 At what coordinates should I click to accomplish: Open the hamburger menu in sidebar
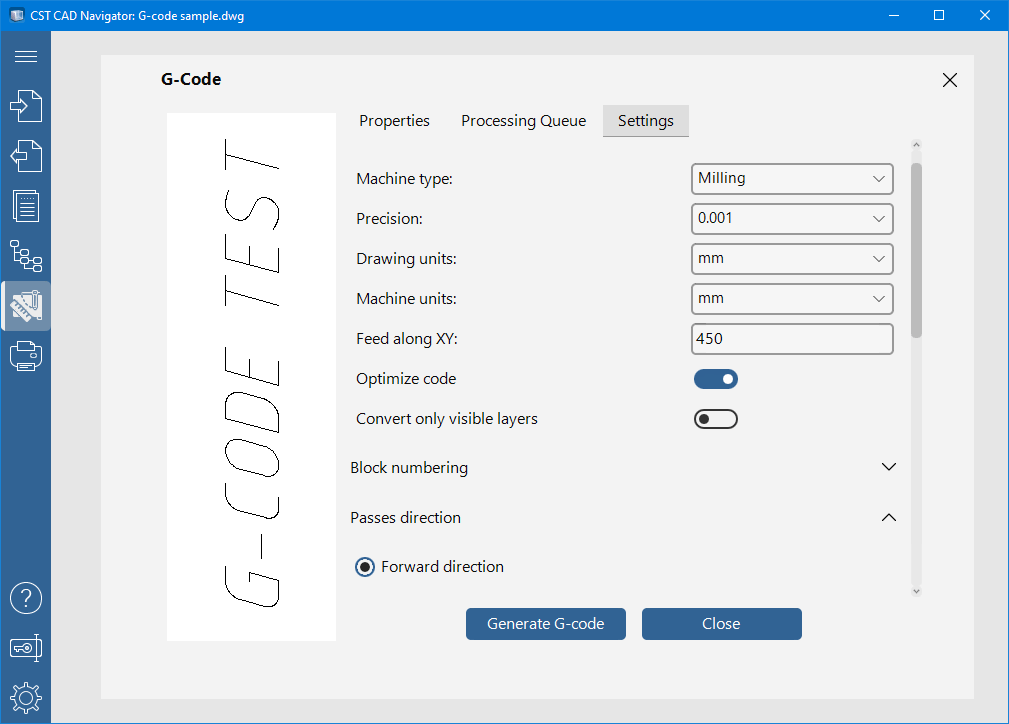(26, 57)
